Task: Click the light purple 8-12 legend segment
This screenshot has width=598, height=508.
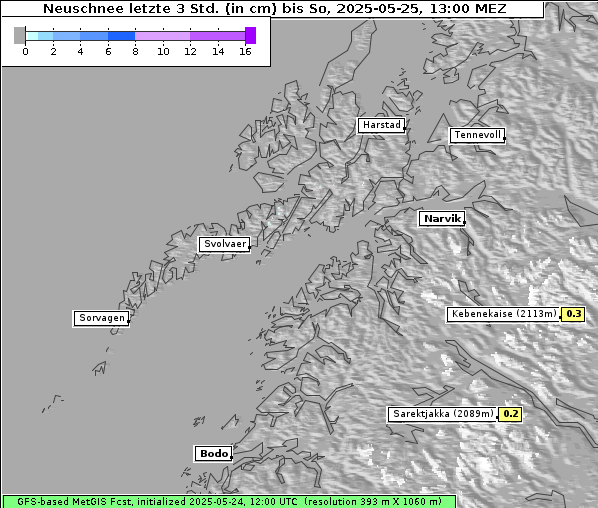Action: (x=163, y=36)
